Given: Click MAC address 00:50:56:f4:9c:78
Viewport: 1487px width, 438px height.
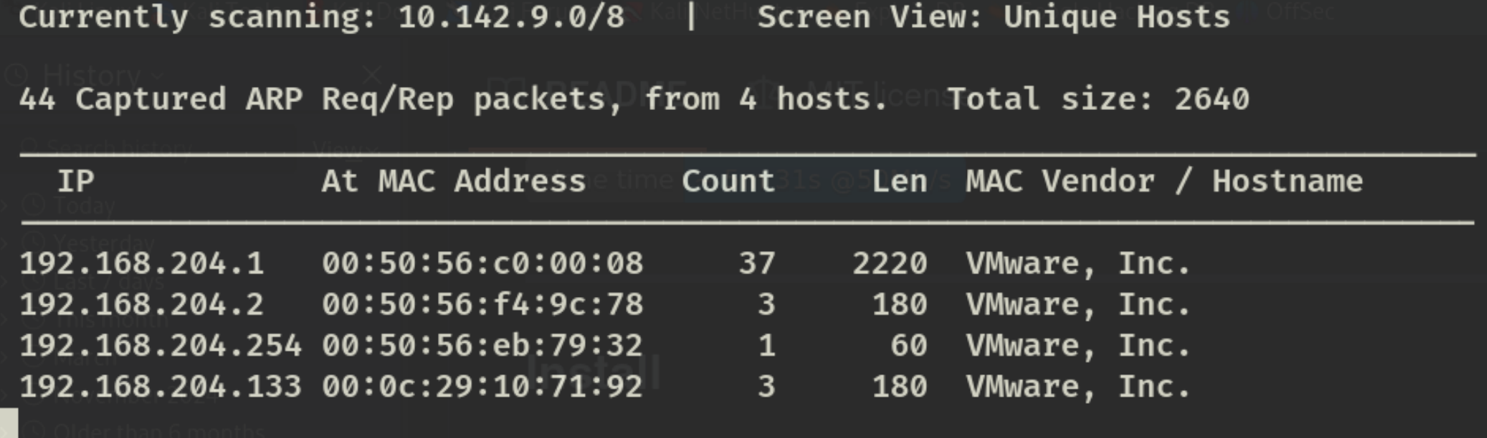Looking at the screenshot, I should tap(482, 304).
